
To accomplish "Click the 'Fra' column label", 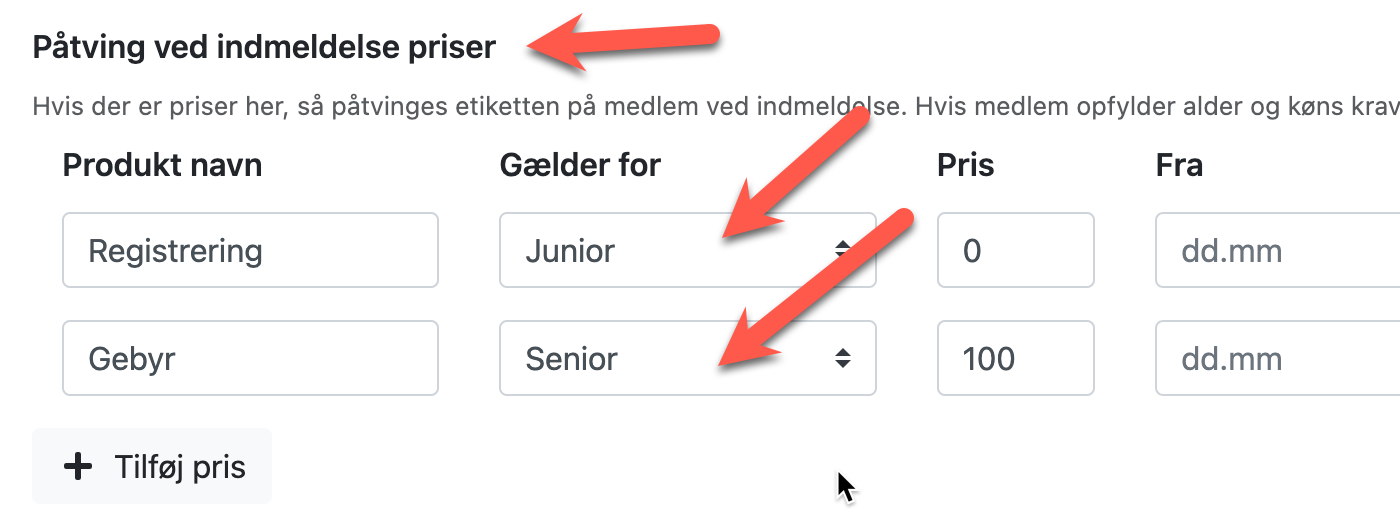I will pyautogui.click(x=1179, y=165).
